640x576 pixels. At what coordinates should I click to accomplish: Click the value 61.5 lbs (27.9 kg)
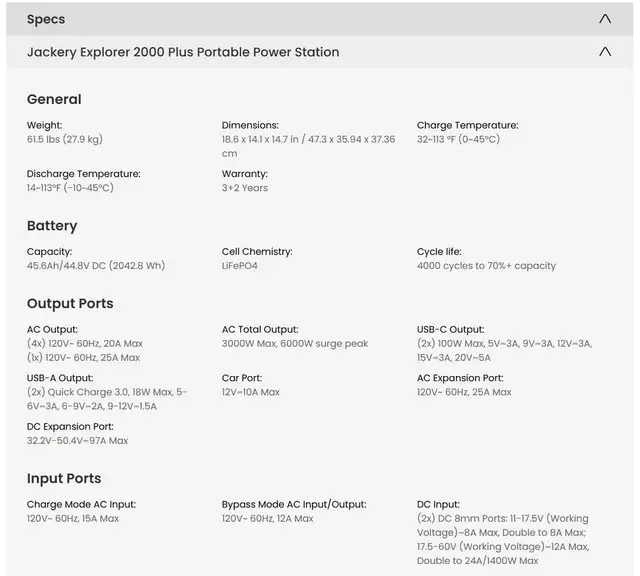(64, 139)
